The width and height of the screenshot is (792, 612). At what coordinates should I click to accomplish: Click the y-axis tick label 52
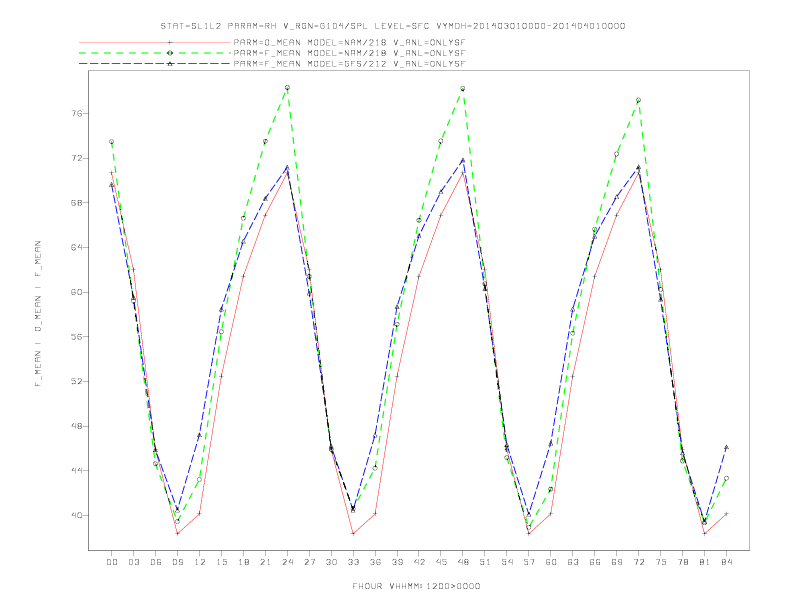(x=76, y=381)
